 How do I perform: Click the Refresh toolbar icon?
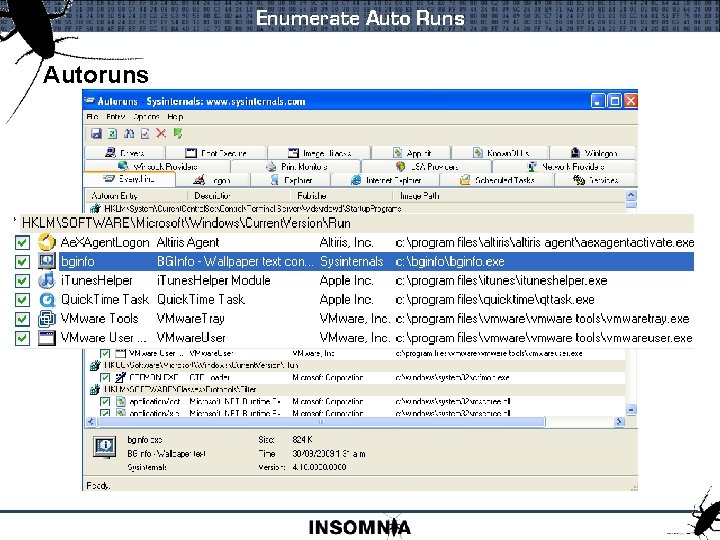(x=112, y=134)
